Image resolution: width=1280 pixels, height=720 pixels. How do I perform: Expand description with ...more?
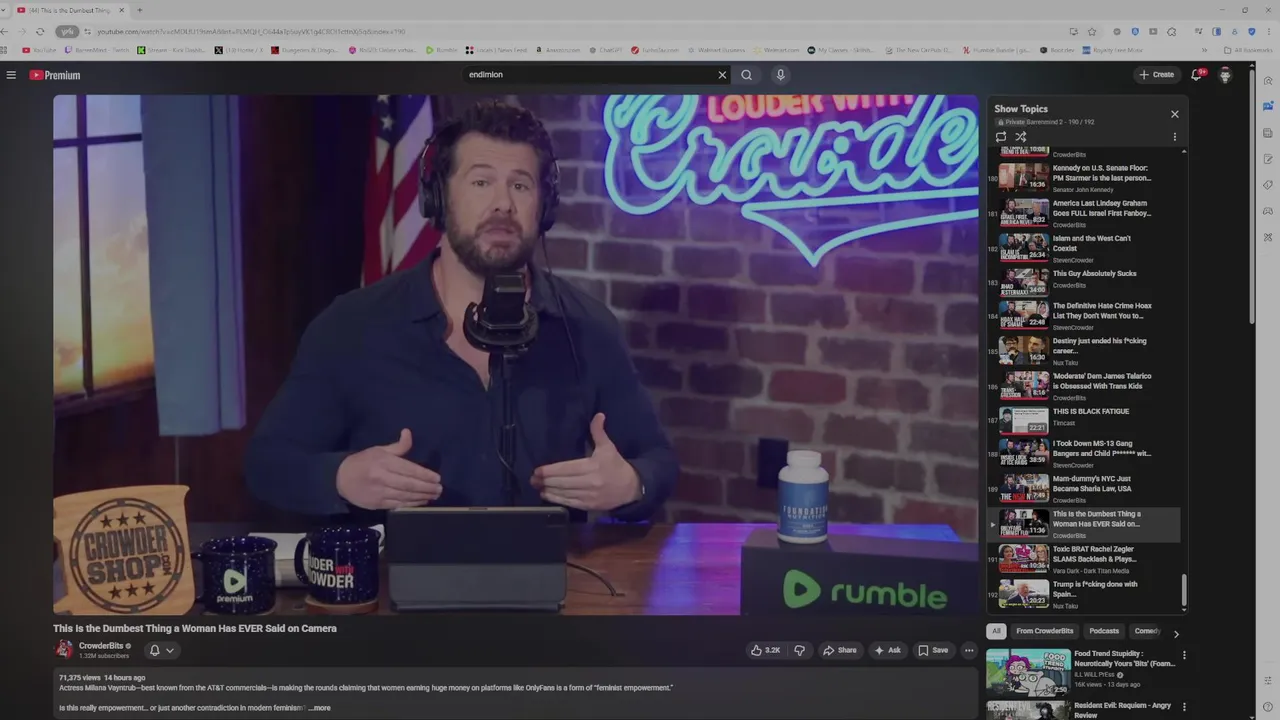[319, 708]
